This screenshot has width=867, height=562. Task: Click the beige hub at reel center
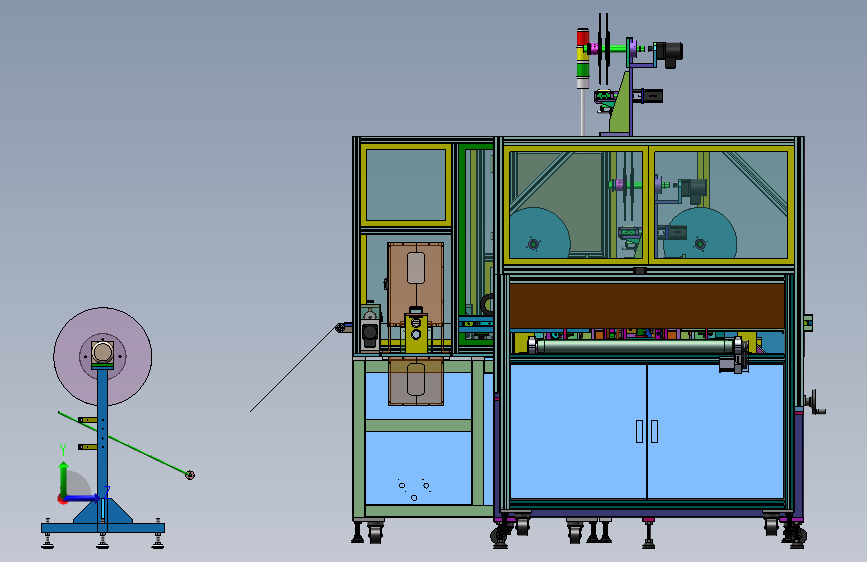102,352
